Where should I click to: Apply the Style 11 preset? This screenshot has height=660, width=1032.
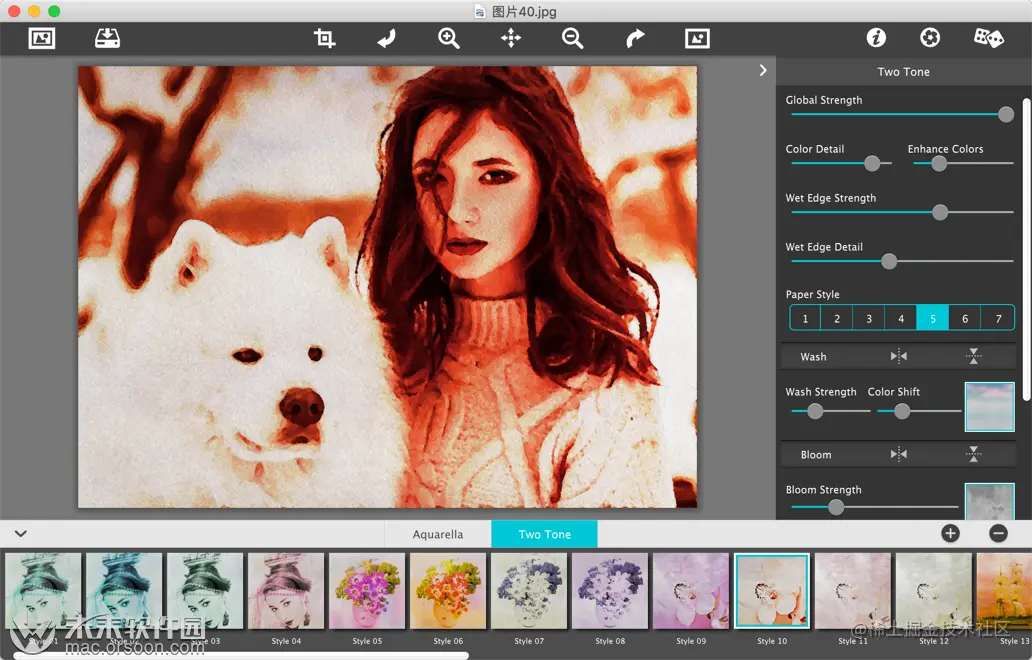[x=852, y=591]
